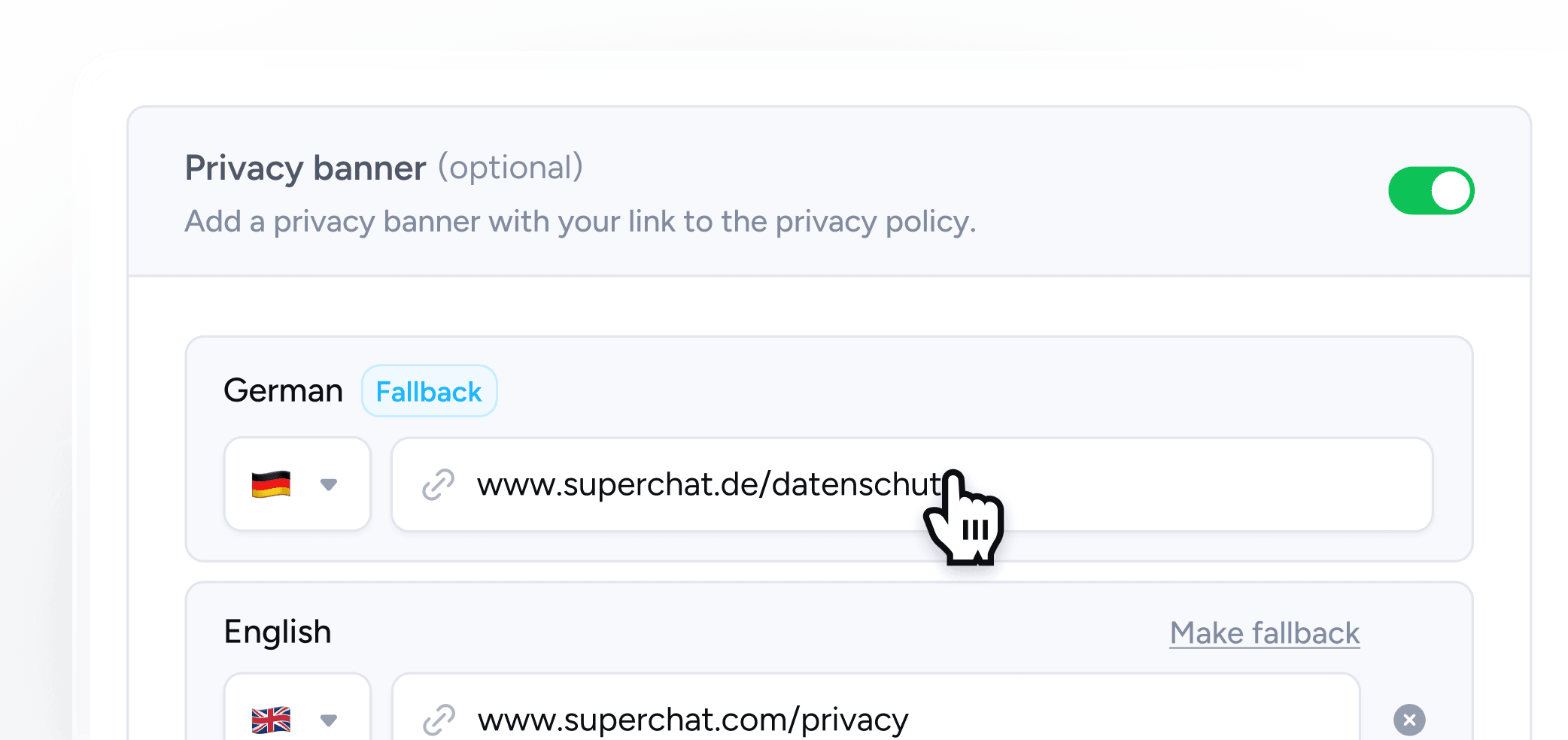Viewport: 1568px width, 740px height.
Task: Click the Make fallback link
Action: [x=1264, y=633]
